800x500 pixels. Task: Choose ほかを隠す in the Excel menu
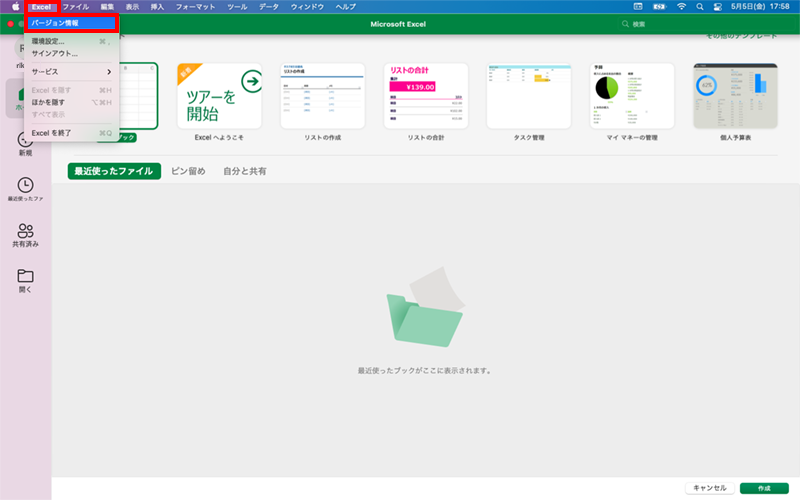click(x=71, y=103)
